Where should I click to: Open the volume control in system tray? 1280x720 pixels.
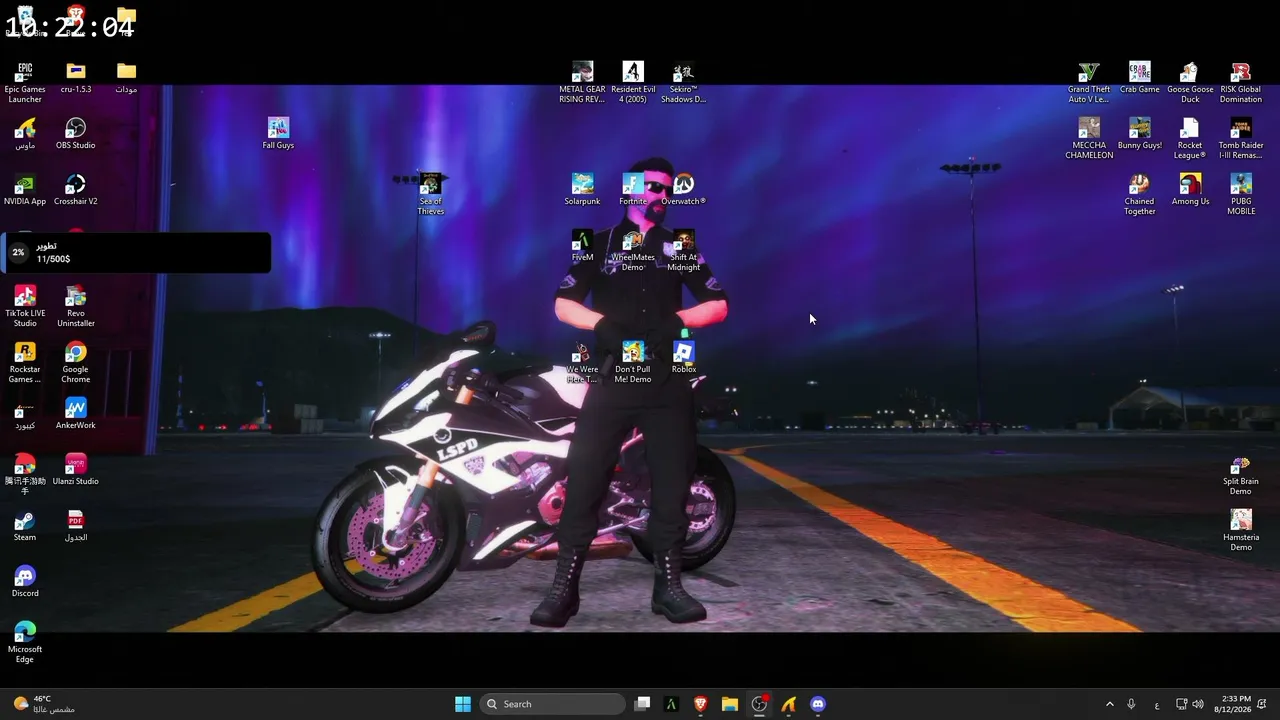click(1198, 704)
